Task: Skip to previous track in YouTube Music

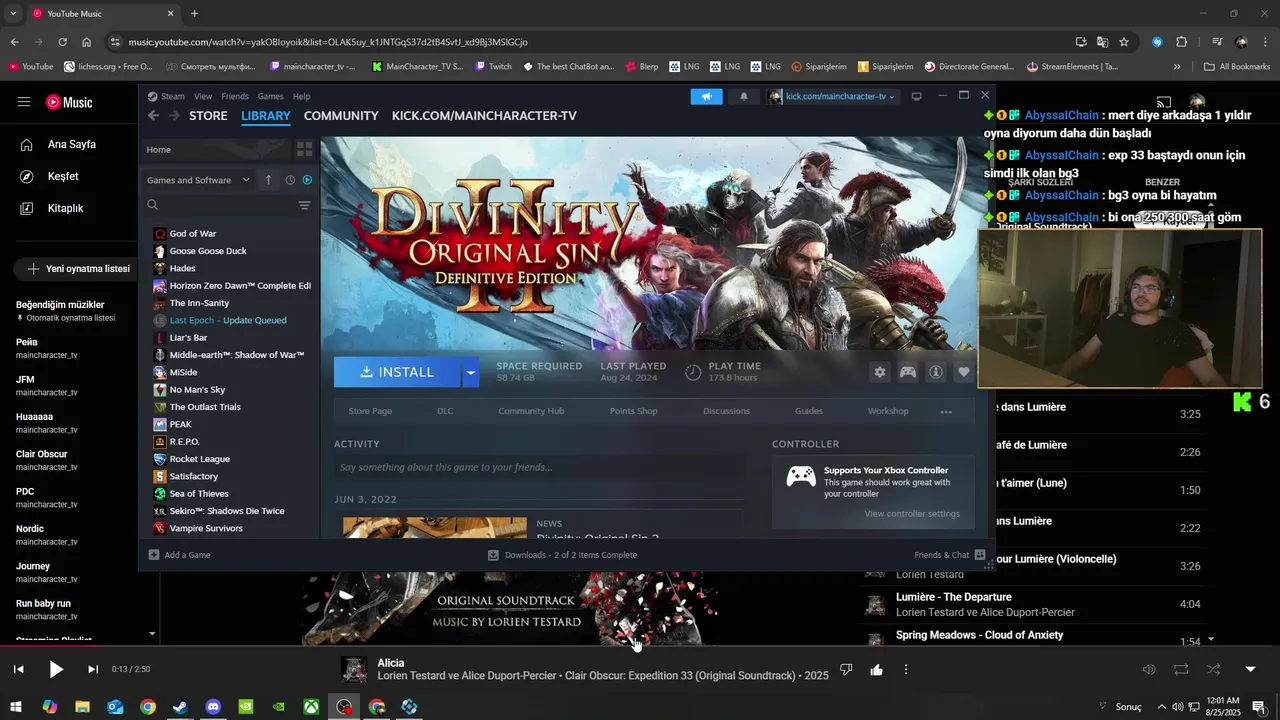Action: click(18, 669)
